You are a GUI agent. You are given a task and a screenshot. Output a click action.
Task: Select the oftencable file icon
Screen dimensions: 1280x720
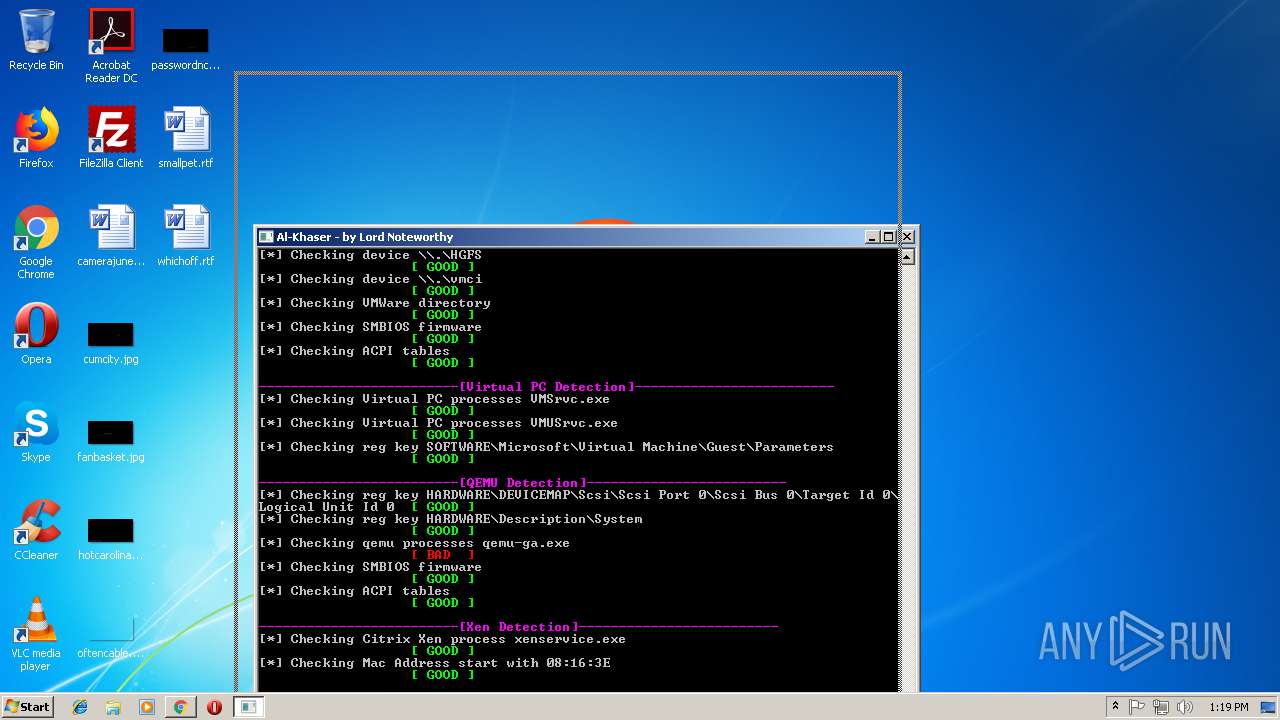[111, 635]
